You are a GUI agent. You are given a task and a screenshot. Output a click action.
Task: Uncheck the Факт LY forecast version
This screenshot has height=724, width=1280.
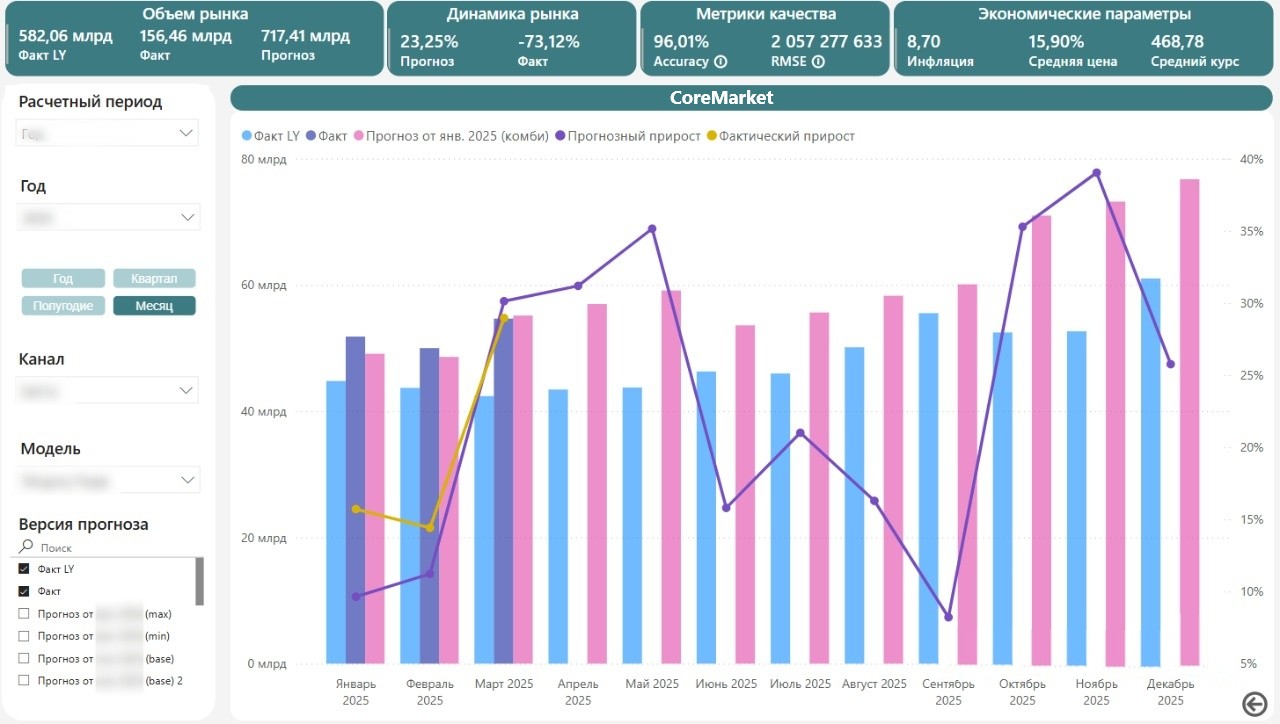point(23,568)
